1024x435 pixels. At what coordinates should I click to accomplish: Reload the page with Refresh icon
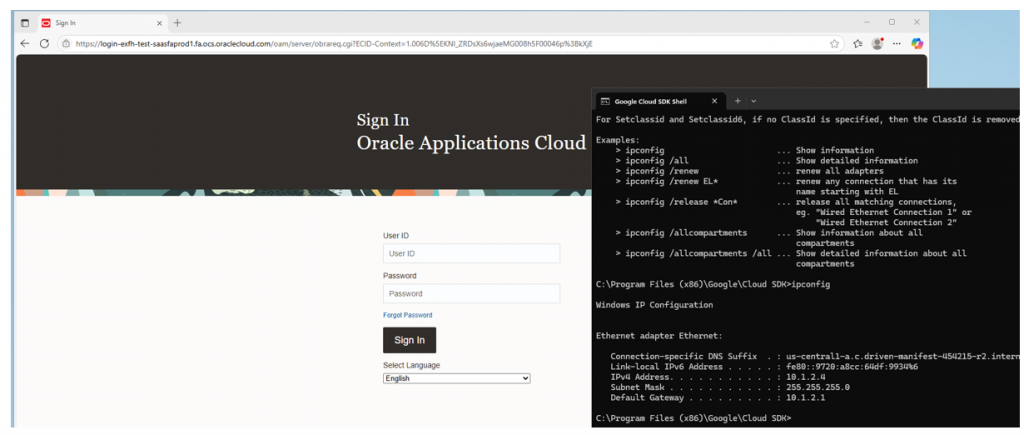[44, 44]
